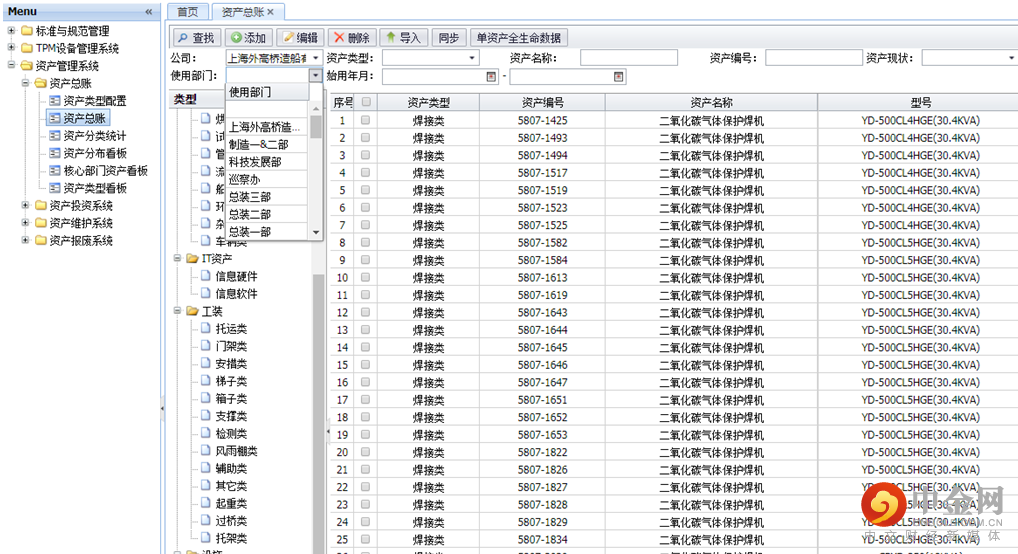Click the 查找 search toolbar icon
The height and width of the screenshot is (554, 1018).
click(x=183, y=38)
